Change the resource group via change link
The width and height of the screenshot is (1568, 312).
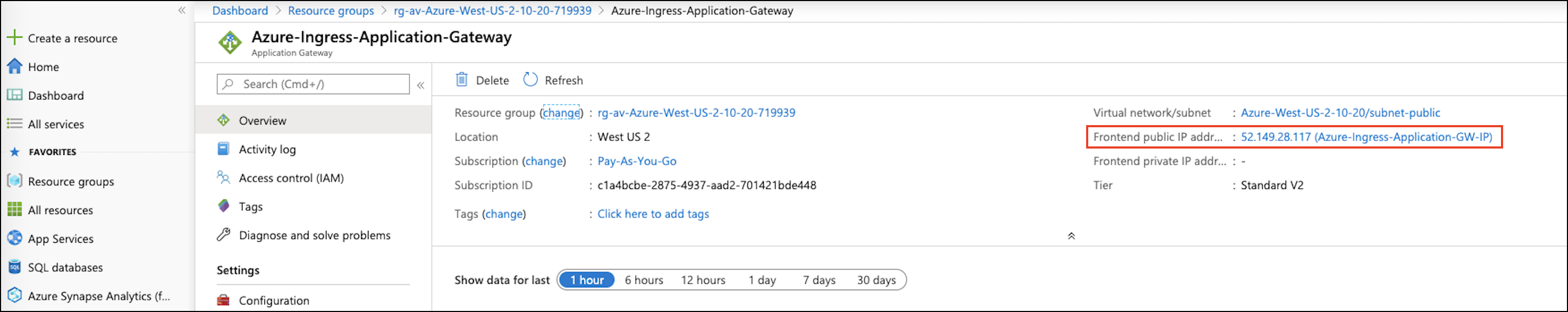pyautogui.click(x=561, y=113)
